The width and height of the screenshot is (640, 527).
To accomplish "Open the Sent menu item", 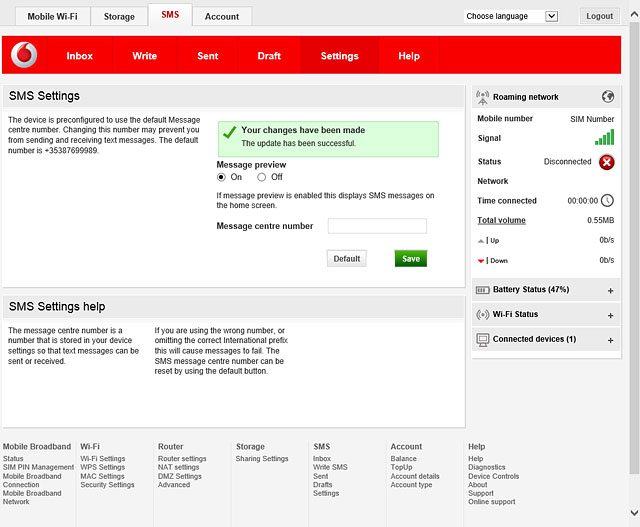I will (208, 56).
